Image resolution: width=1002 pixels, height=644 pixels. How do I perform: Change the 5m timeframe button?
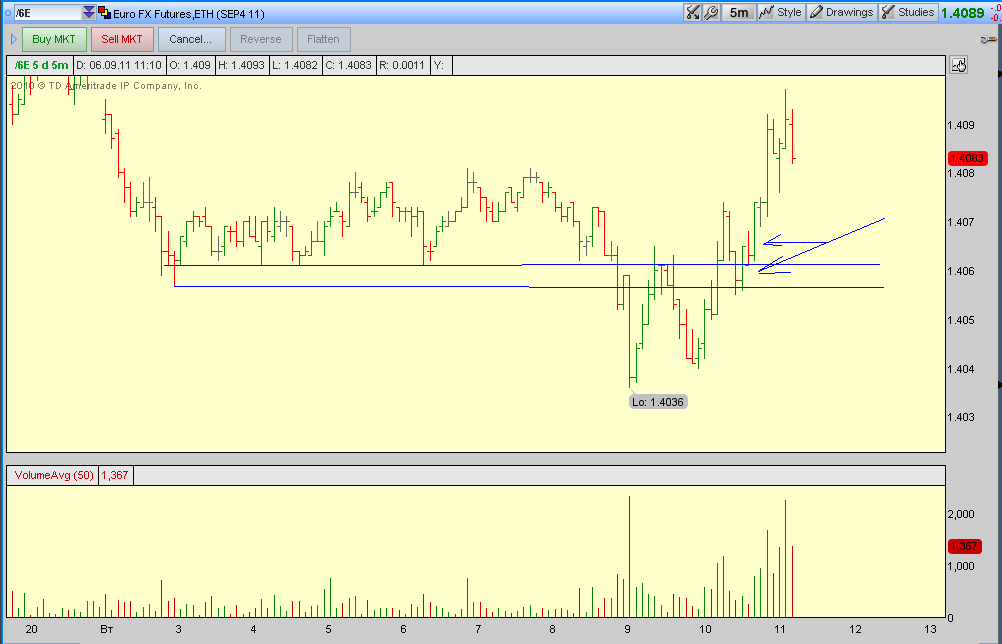click(739, 12)
